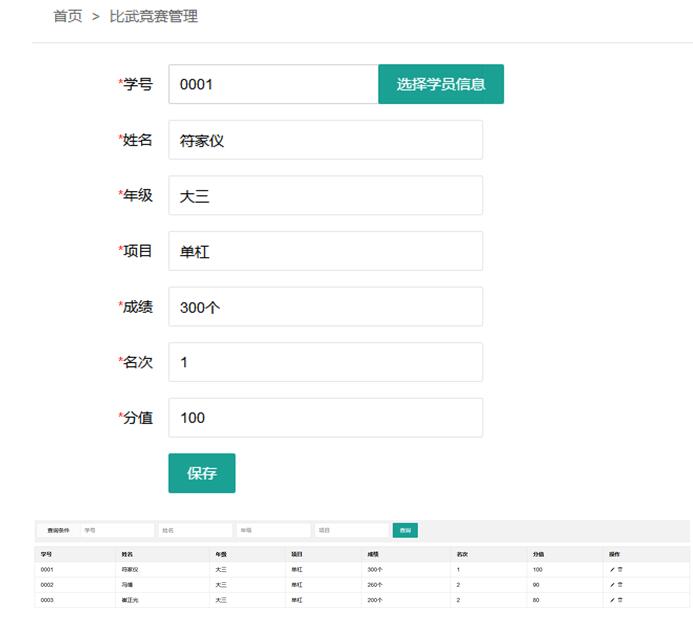Click the 分值 input with value 100

pos(325,418)
